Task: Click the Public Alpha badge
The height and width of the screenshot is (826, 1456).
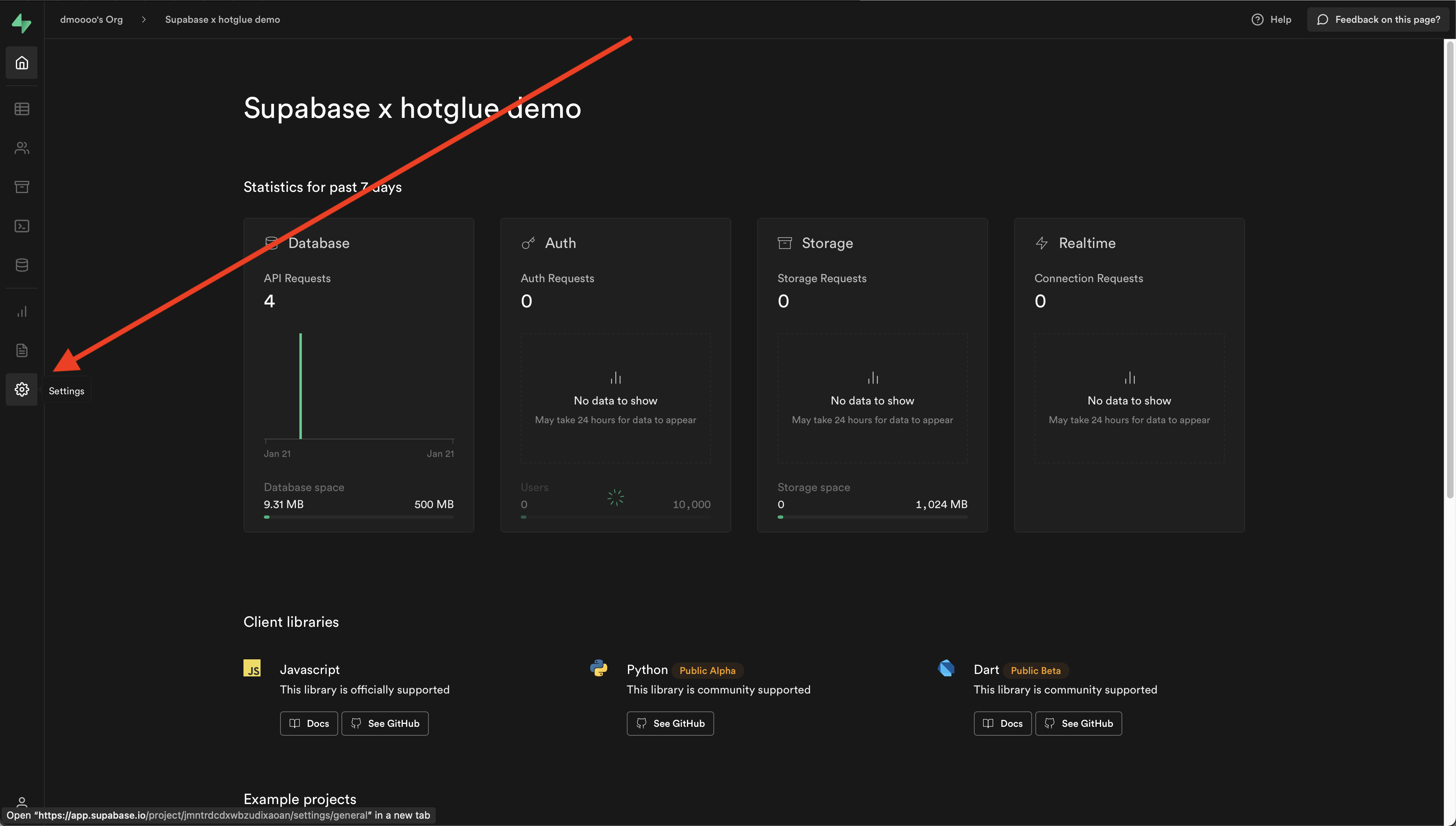Action: click(x=707, y=671)
